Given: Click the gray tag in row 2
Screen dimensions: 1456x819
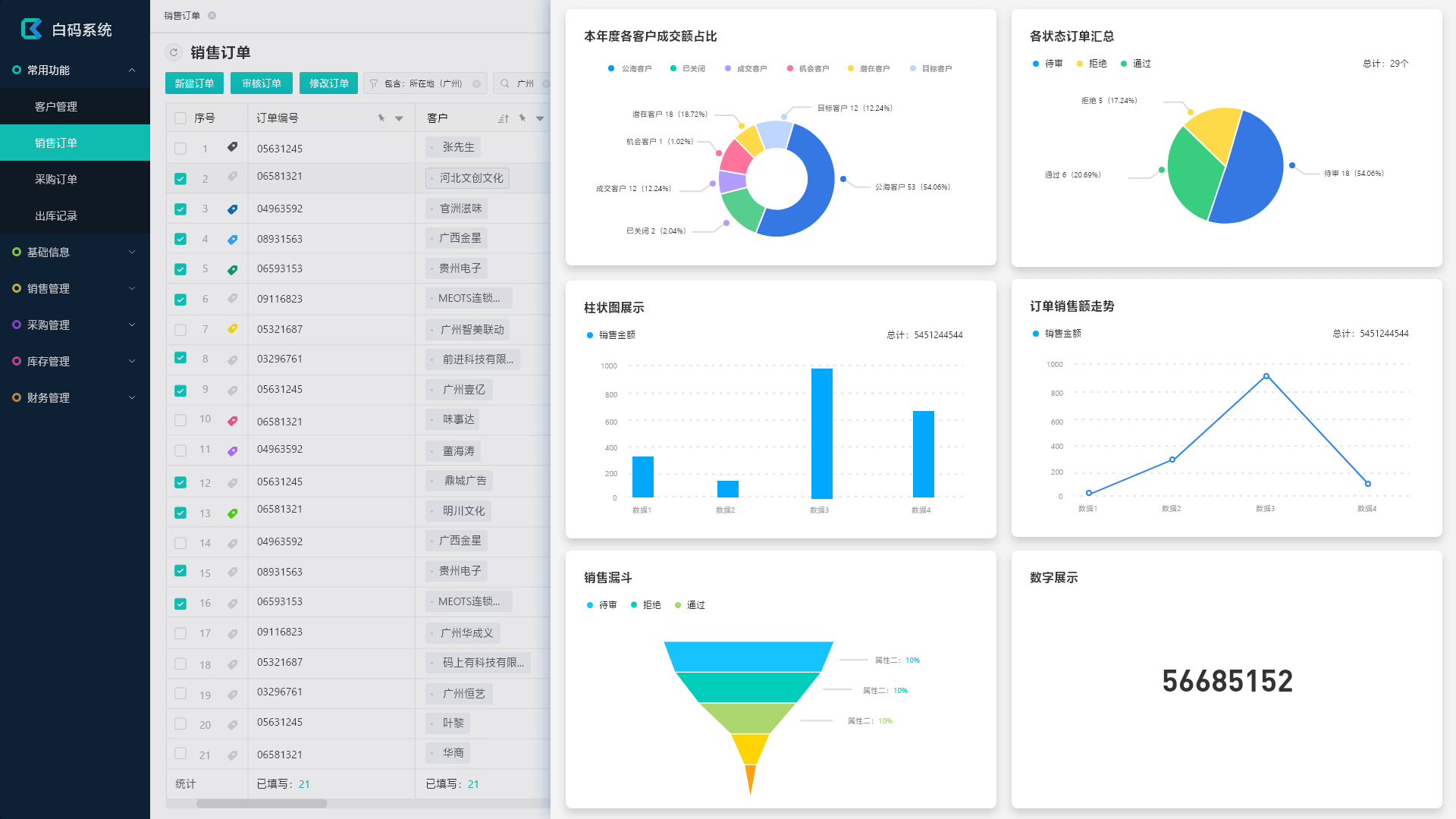Looking at the screenshot, I should point(233,177).
